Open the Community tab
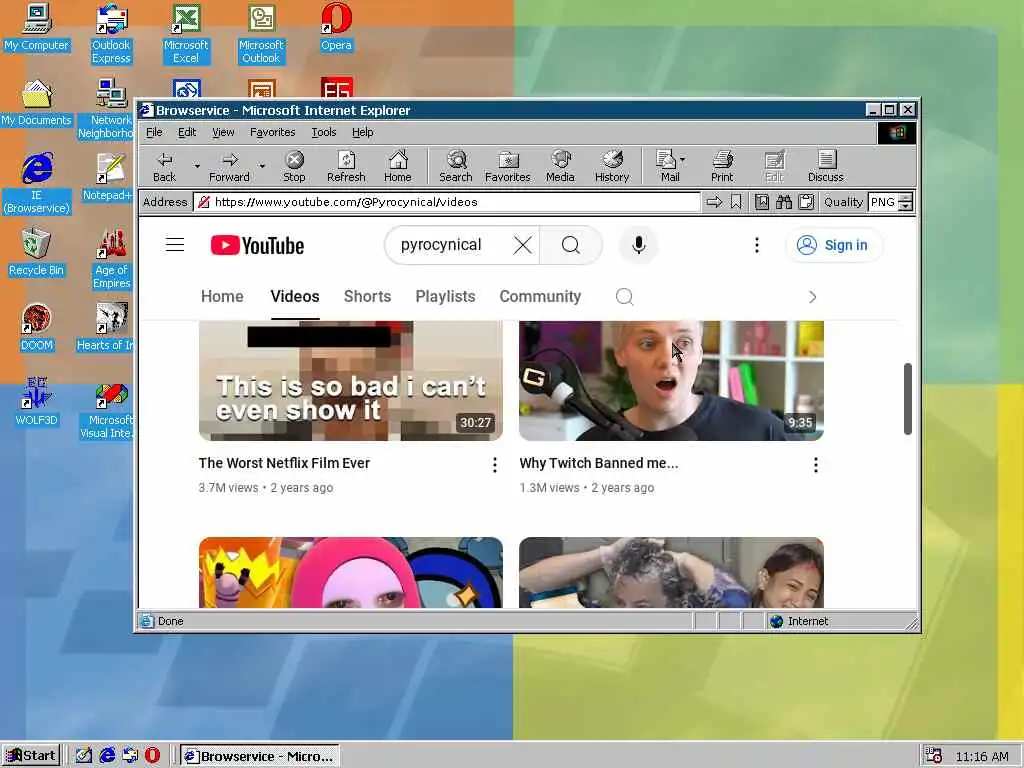This screenshot has width=1024, height=768. pos(540,297)
